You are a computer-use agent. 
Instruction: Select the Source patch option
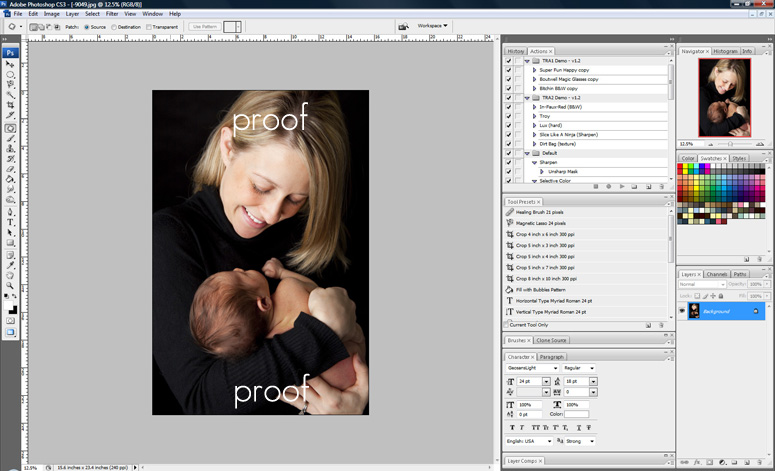coord(86,27)
